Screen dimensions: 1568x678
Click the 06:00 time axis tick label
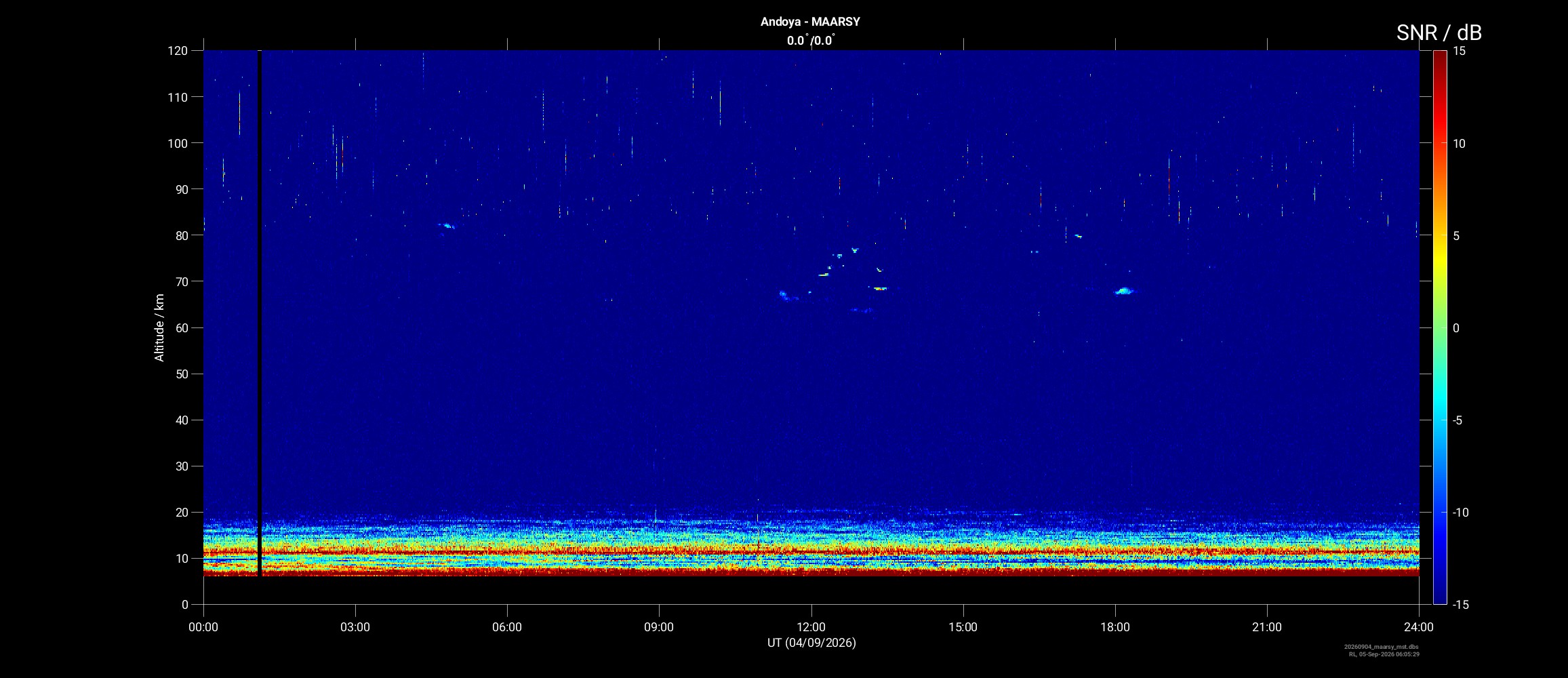click(507, 627)
